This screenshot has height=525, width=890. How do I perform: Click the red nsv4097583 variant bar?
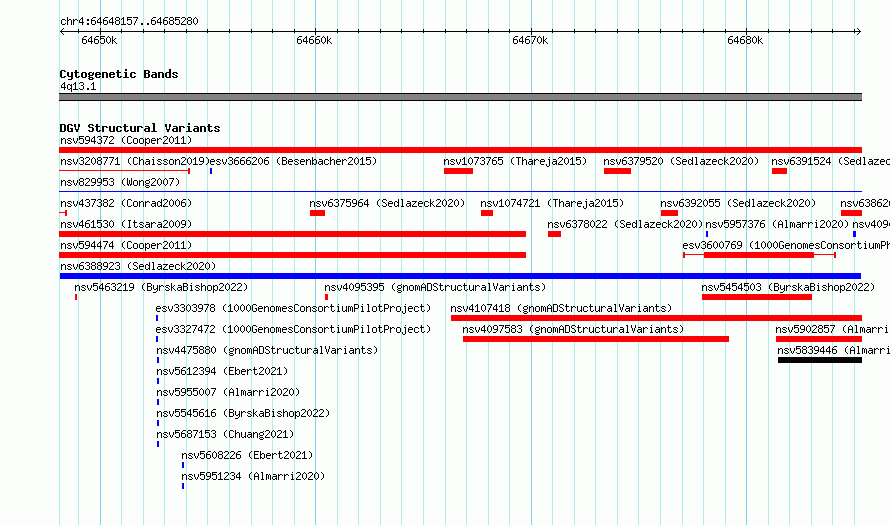coord(595,339)
